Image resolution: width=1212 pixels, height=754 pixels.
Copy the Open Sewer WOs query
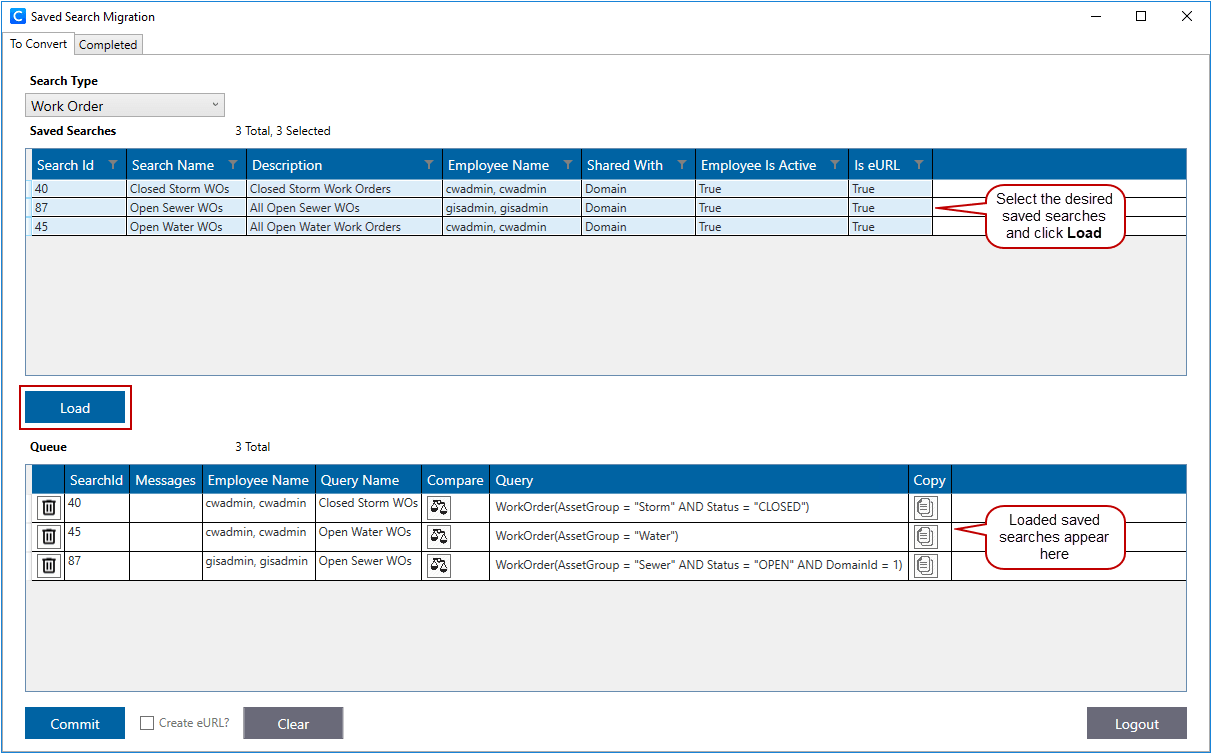pyautogui.click(x=926, y=566)
